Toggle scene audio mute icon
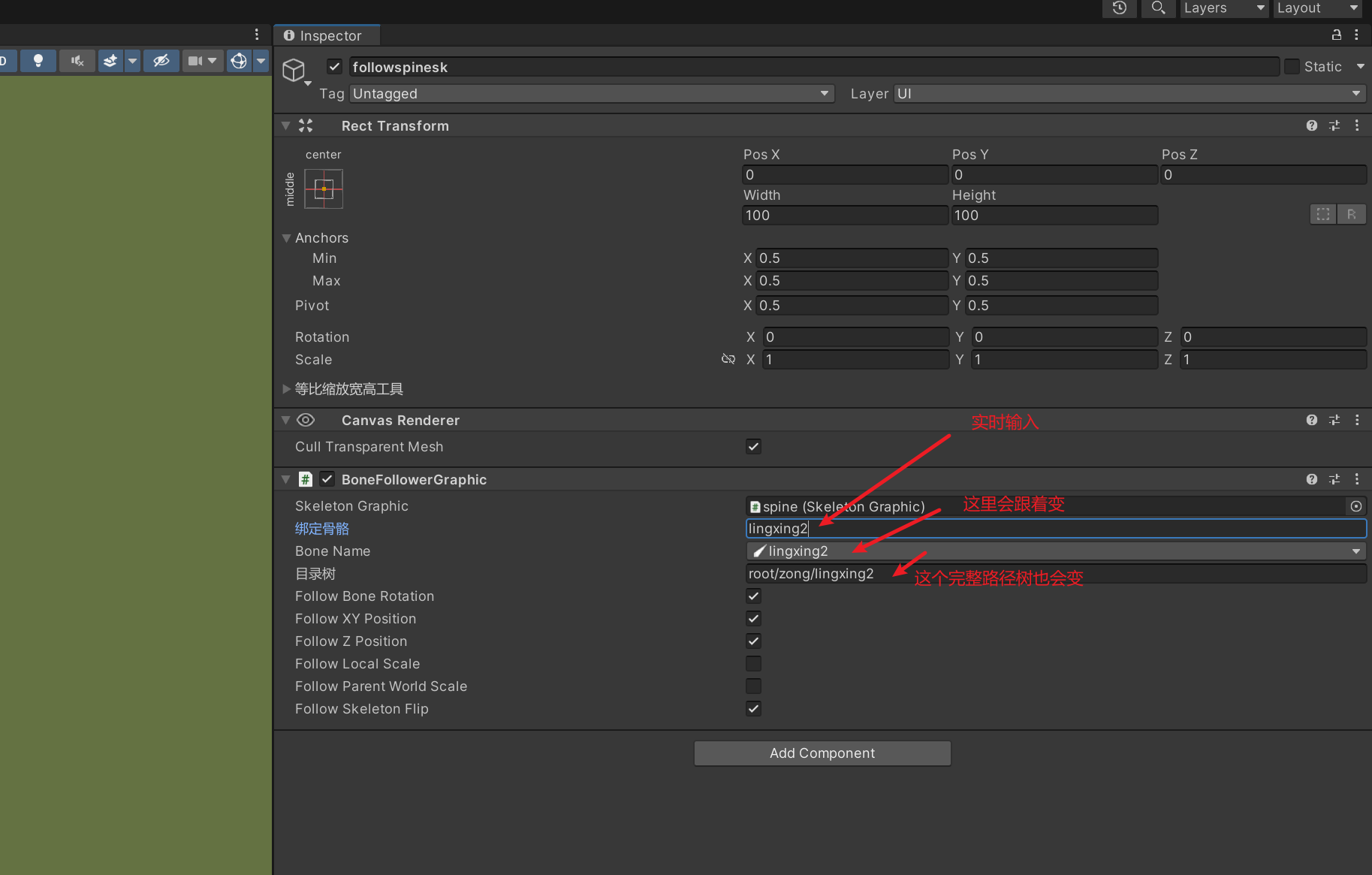 point(77,61)
